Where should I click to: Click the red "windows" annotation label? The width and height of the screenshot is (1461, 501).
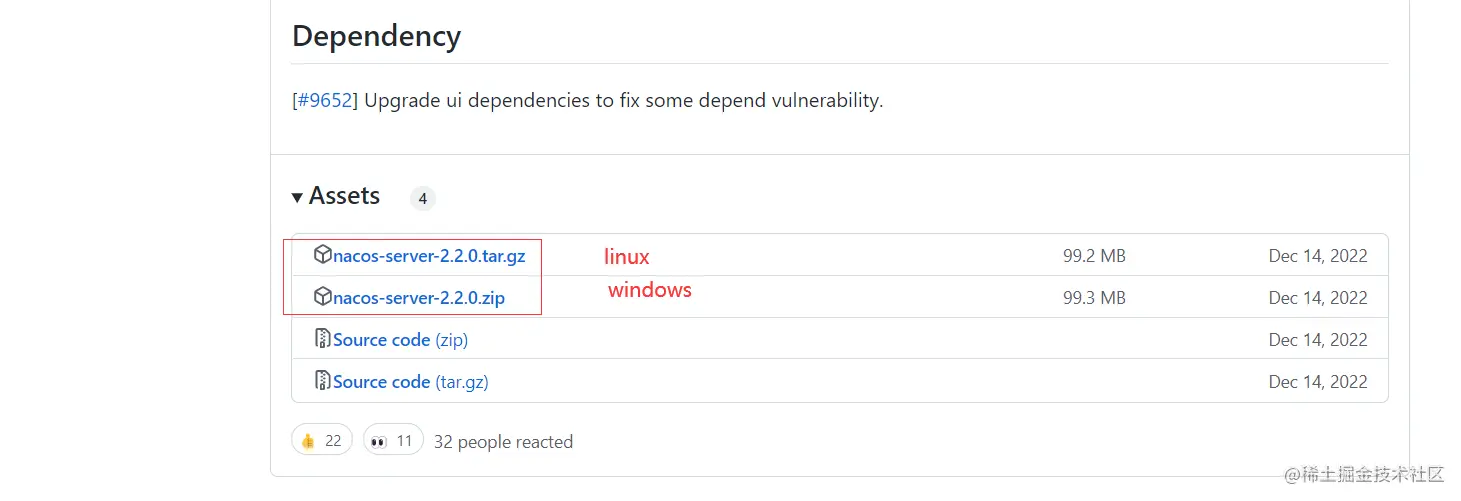pos(650,290)
